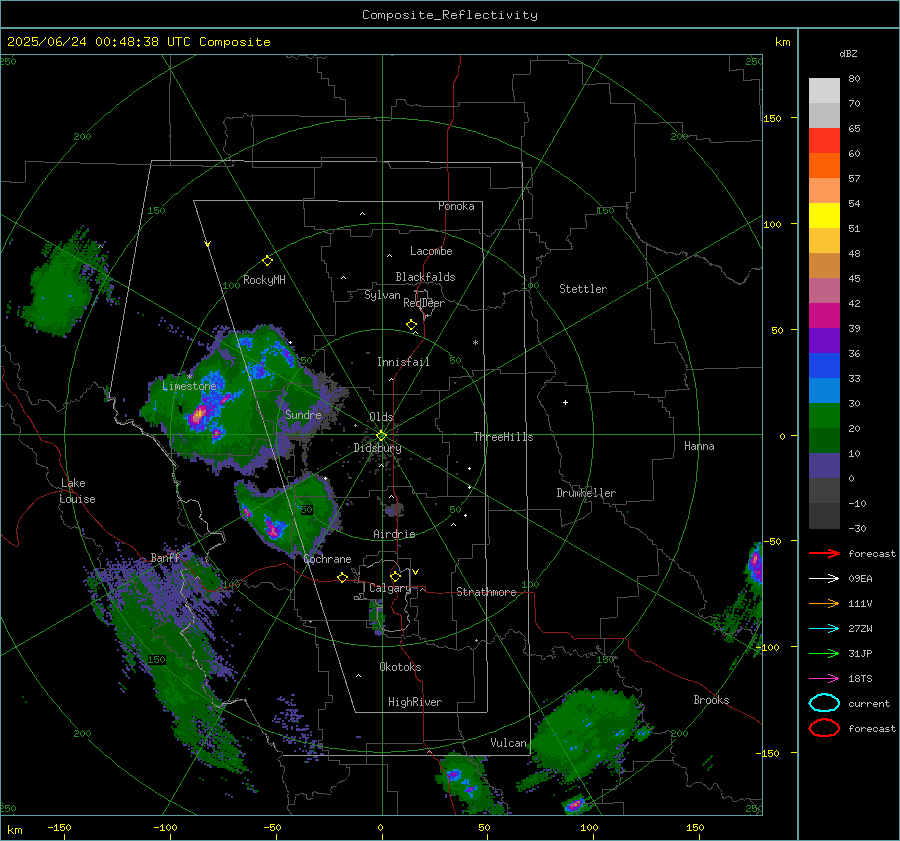The image size is (900, 841).
Task: Click the cyan 27ZW arrow legend icon
Action: coord(824,629)
